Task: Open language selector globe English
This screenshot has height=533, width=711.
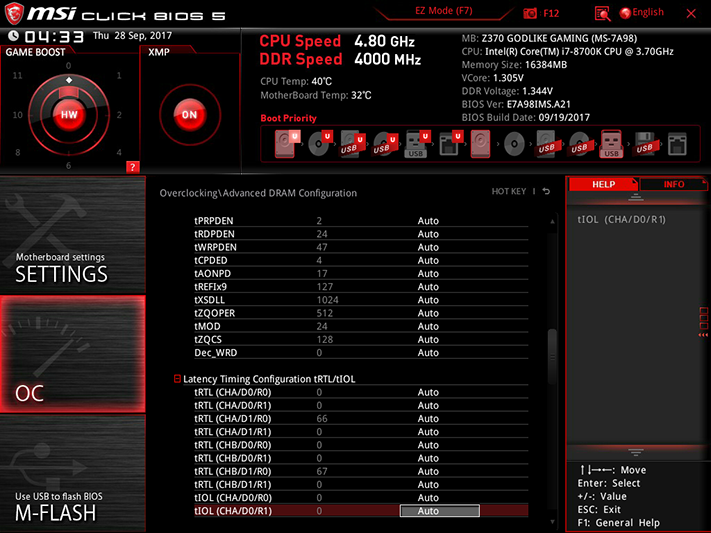Action: [642, 13]
